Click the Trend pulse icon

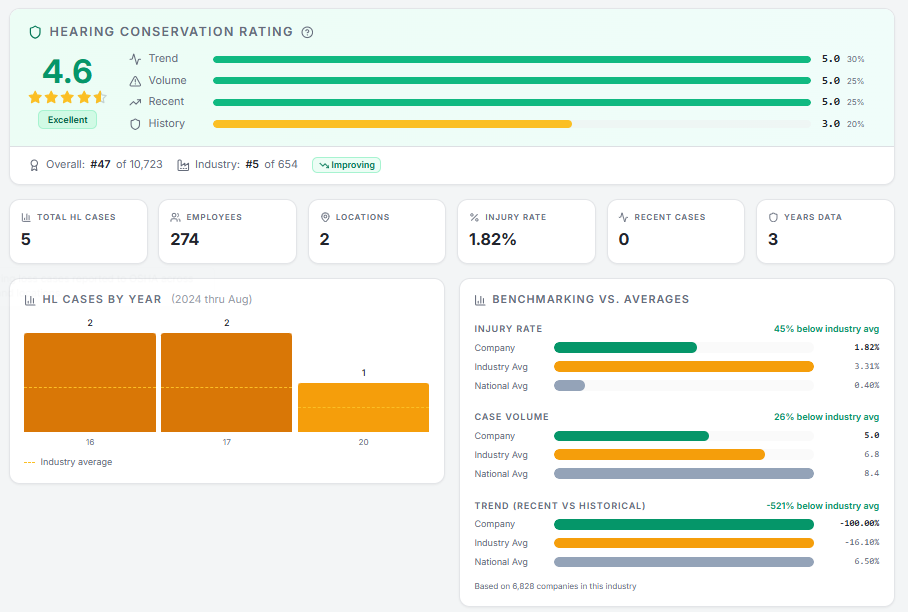135,59
